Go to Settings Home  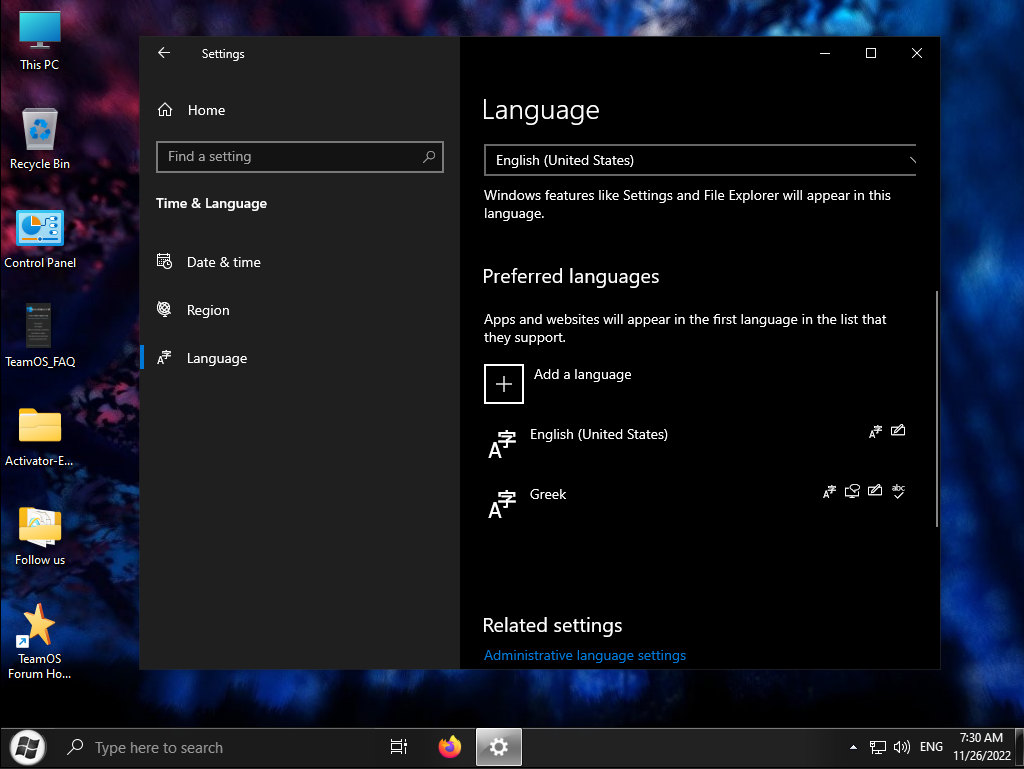pos(205,110)
